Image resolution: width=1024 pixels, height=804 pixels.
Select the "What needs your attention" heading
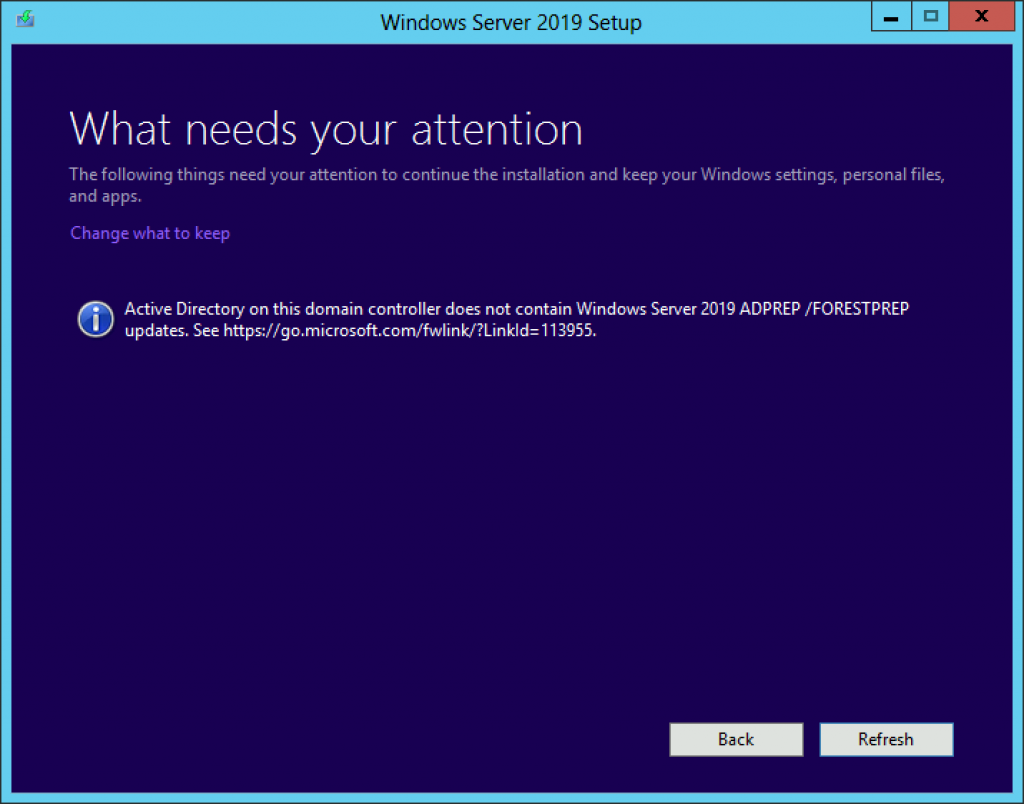325,128
